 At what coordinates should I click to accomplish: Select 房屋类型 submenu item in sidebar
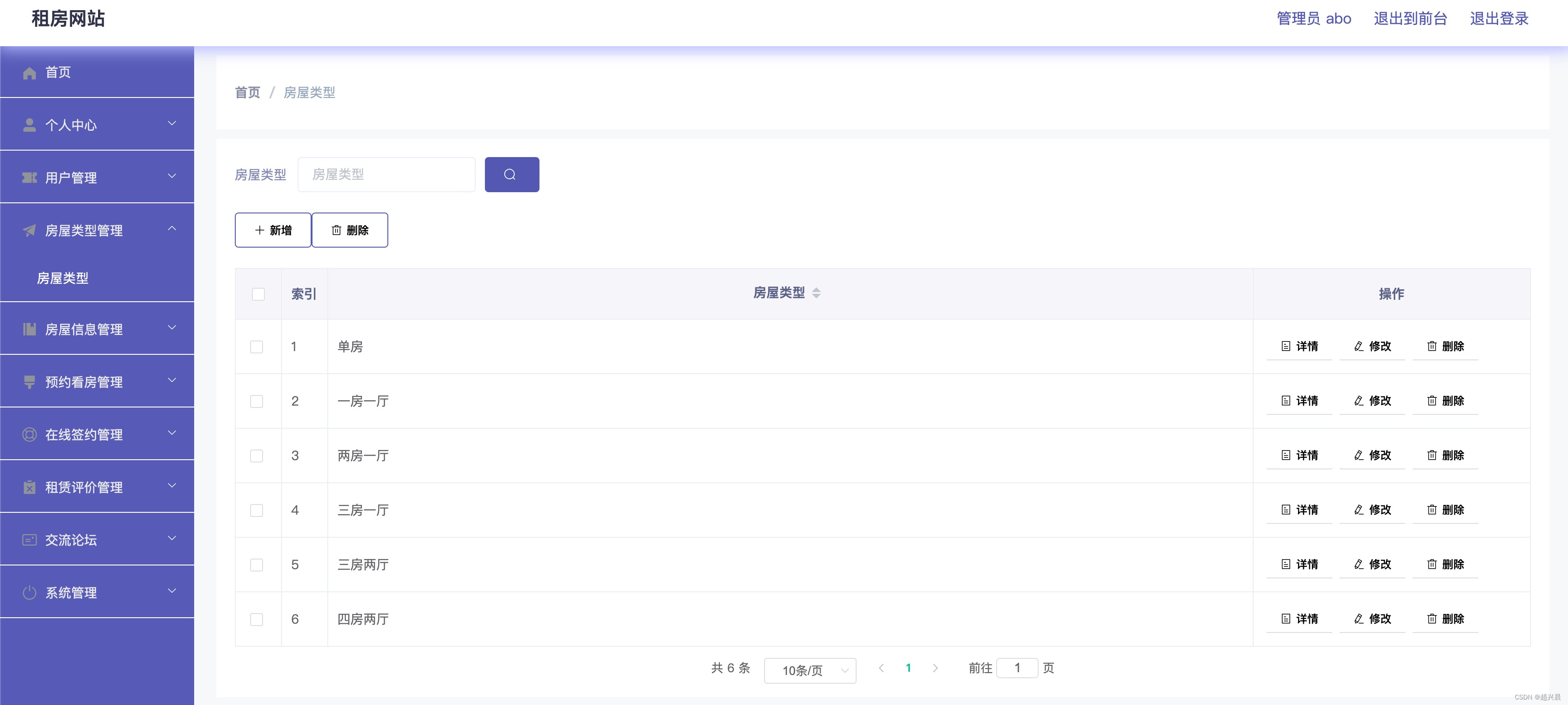97,278
